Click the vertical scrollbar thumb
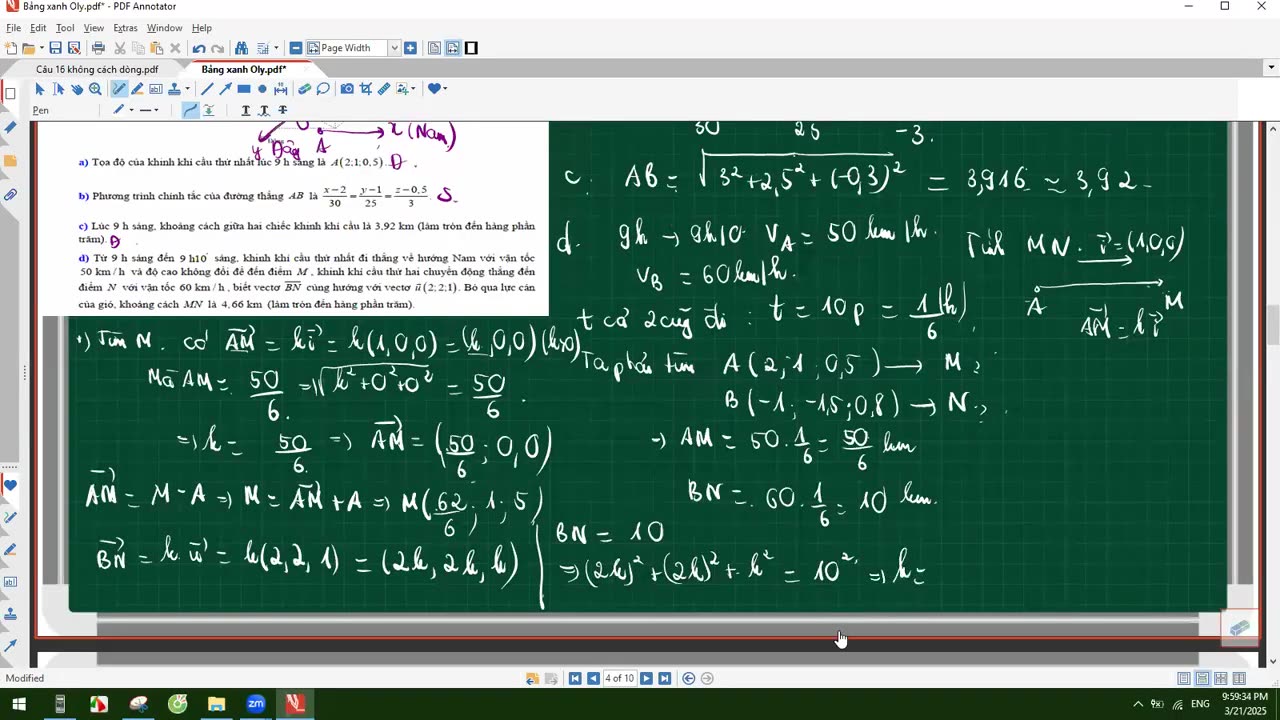 1273,325
